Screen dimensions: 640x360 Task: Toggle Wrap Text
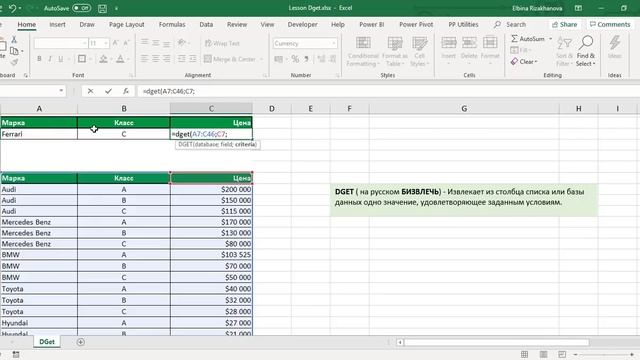tap(222, 43)
